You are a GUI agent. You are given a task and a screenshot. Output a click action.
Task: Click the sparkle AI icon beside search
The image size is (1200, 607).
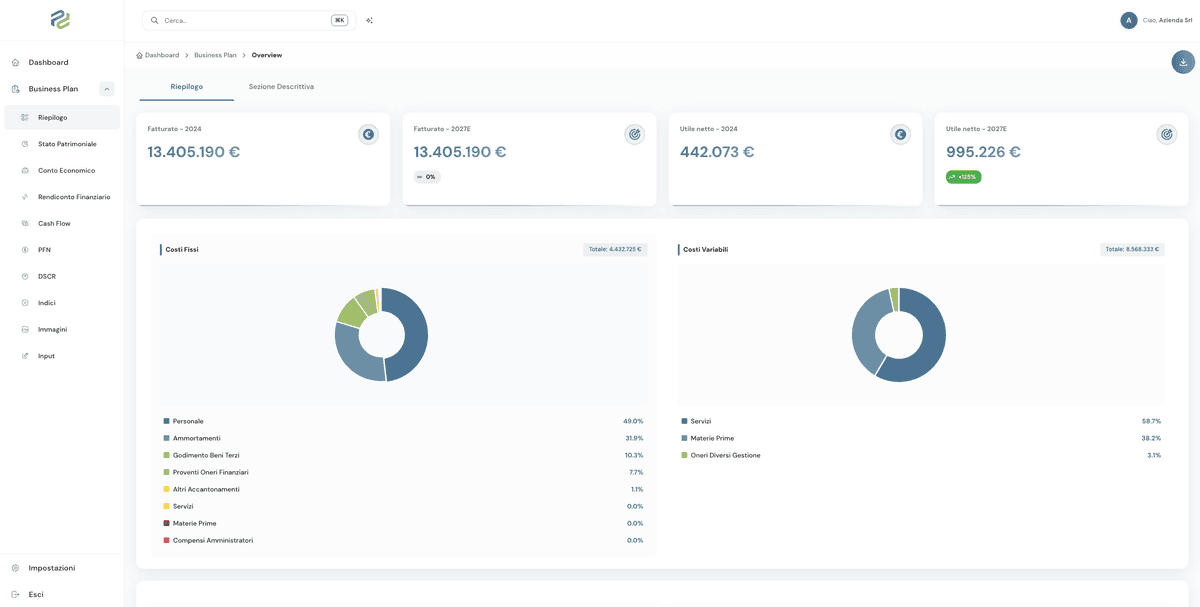369,20
